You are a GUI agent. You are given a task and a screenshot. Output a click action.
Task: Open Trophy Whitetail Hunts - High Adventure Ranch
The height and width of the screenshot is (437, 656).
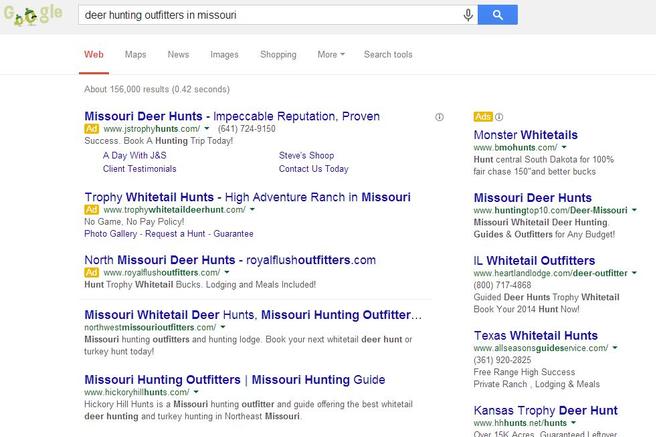[x=248, y=197]
